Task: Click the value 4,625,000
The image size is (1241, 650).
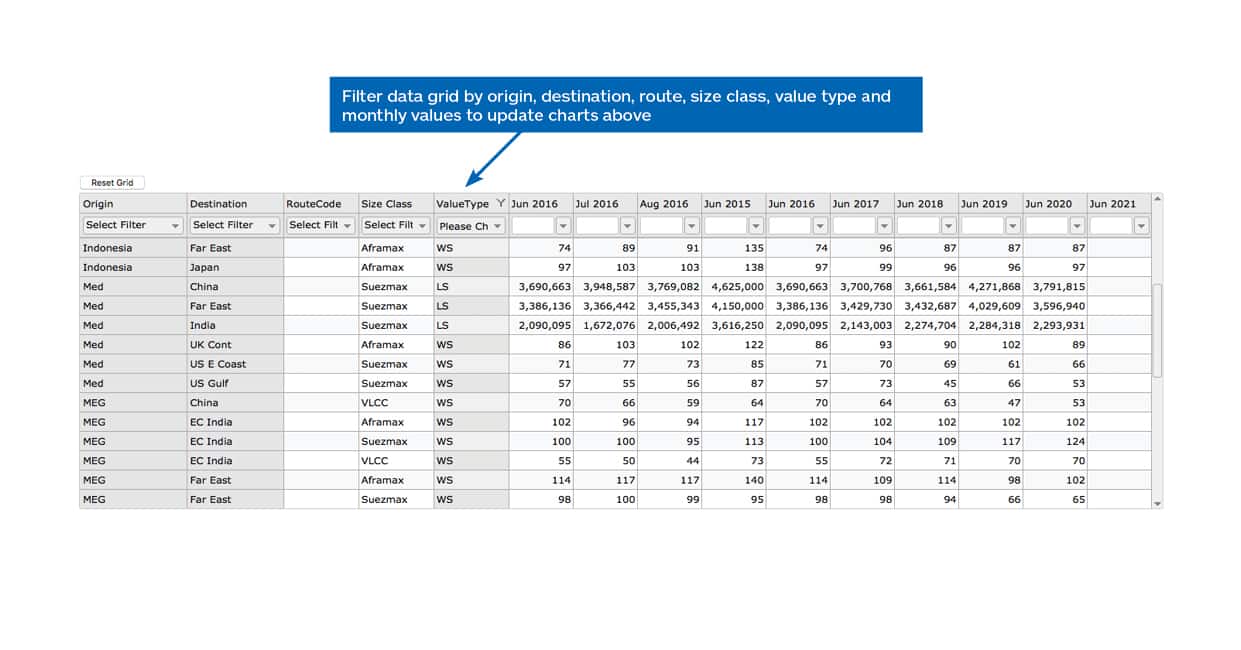Action: coord(737,287)
